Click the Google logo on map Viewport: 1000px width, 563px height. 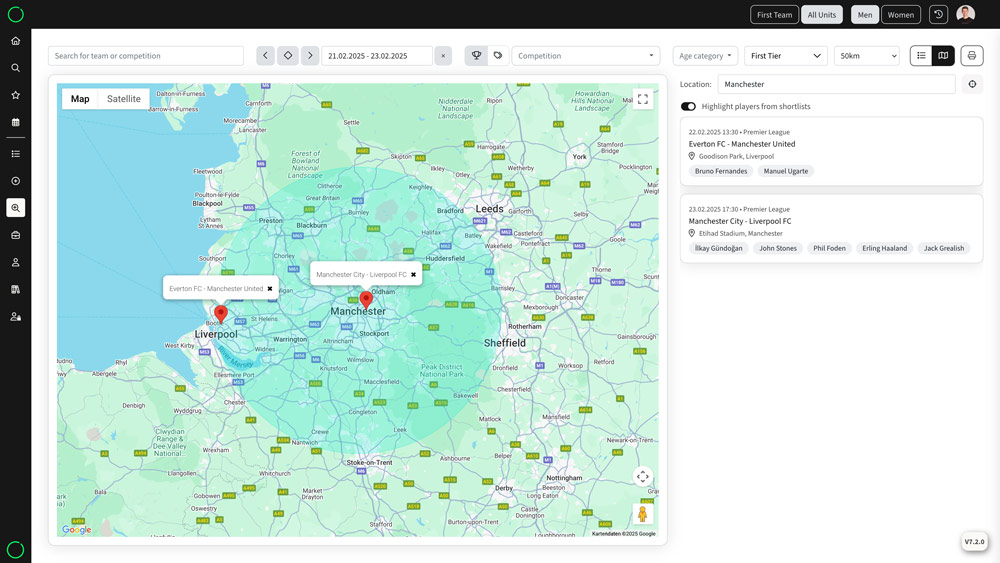(77, 529)
